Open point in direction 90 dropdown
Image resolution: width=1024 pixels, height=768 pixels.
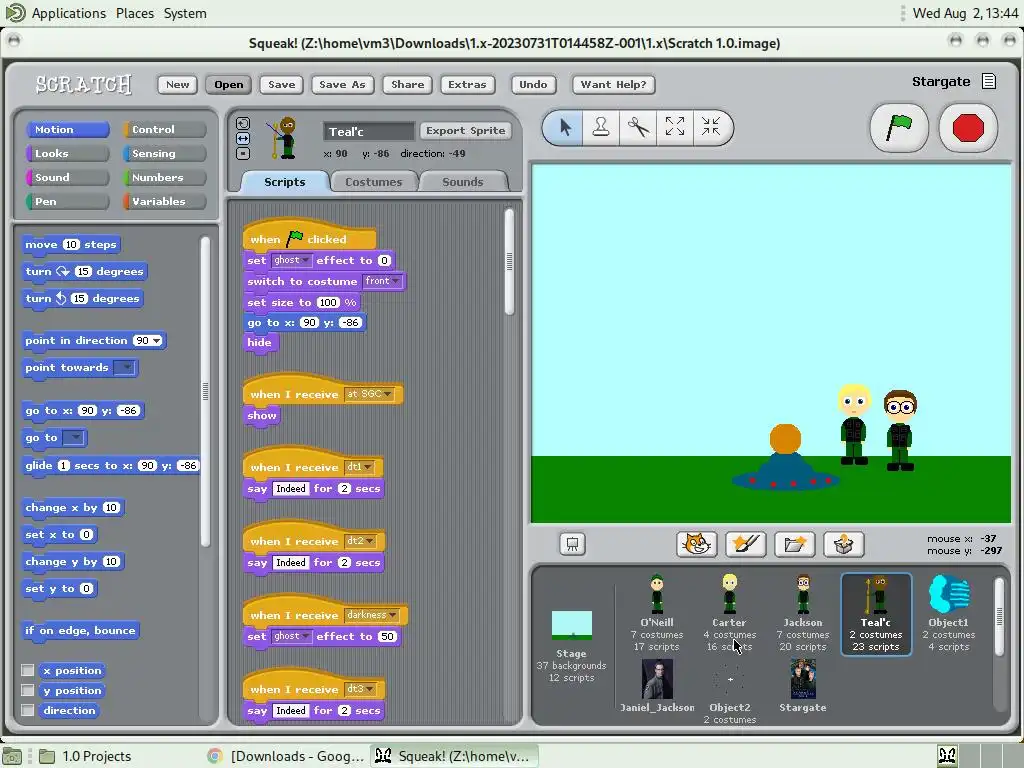point(157,340)
